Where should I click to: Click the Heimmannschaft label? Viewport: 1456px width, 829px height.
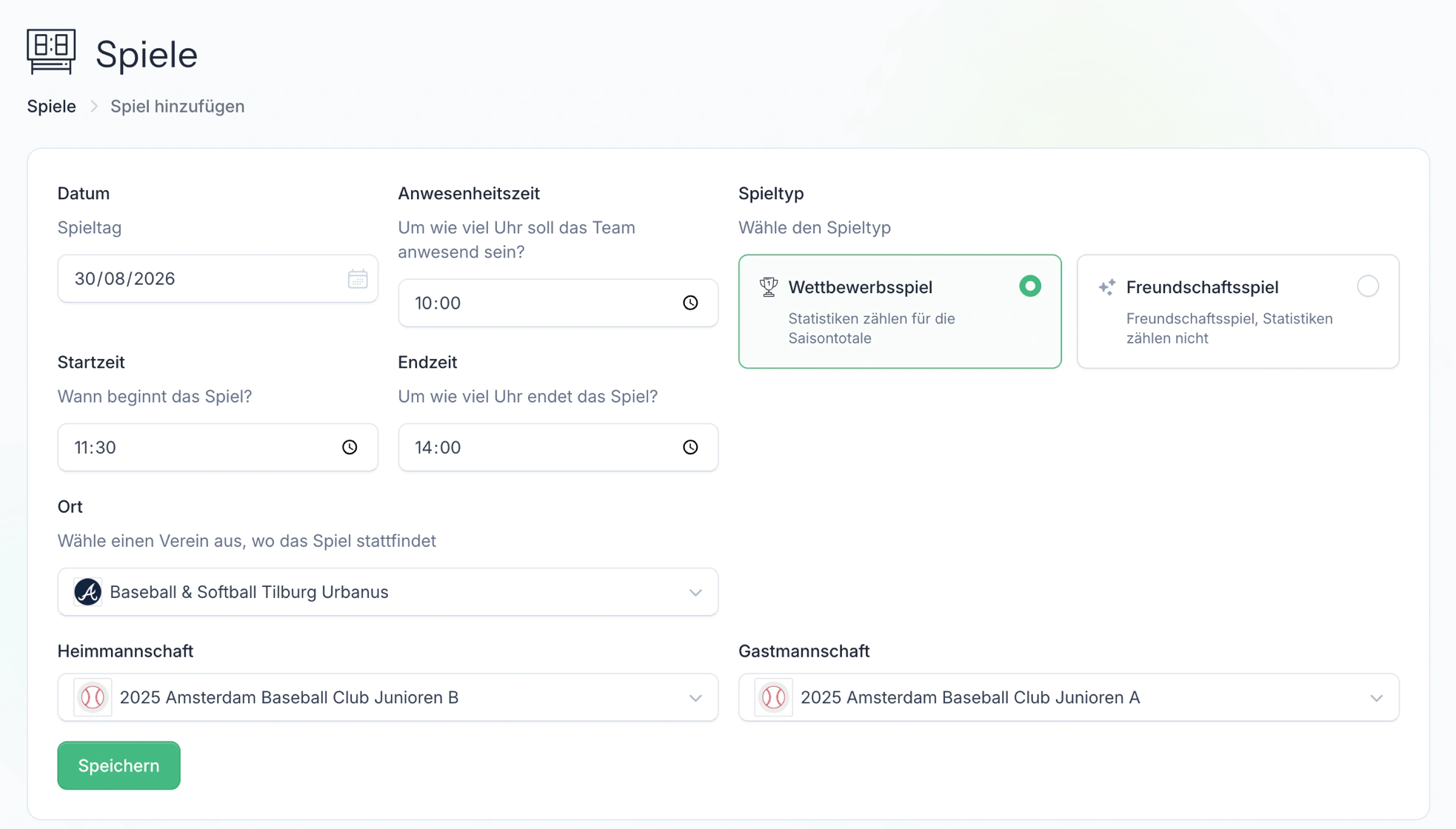point(125,651)
